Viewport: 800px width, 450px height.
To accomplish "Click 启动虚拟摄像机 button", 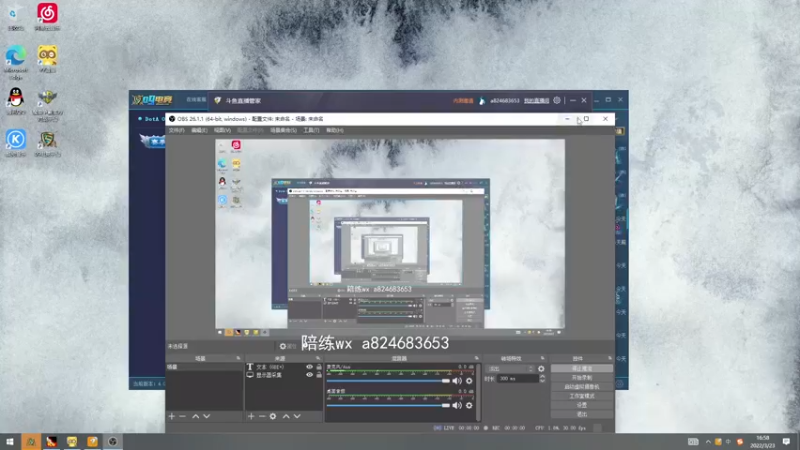I will [x=582, y=387].
